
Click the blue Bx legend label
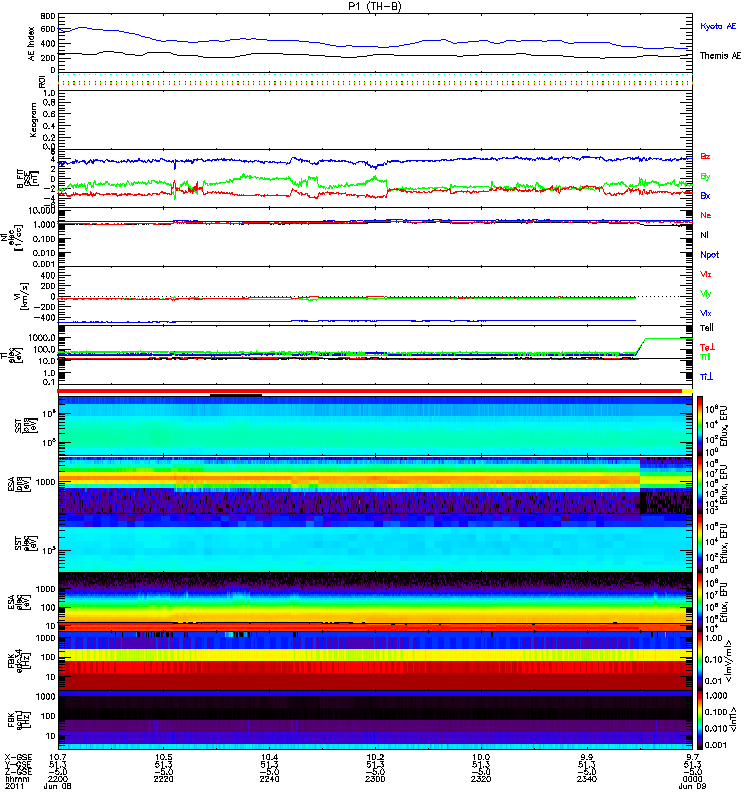[705, 195]
